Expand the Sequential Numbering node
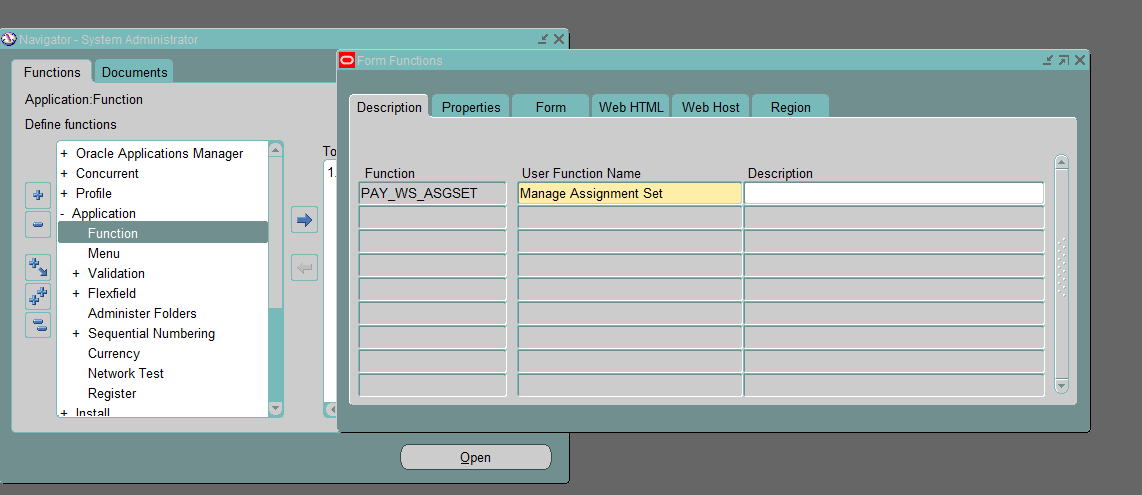The width and height of the screenshot is (1142, 495). [x=76, y=333]
